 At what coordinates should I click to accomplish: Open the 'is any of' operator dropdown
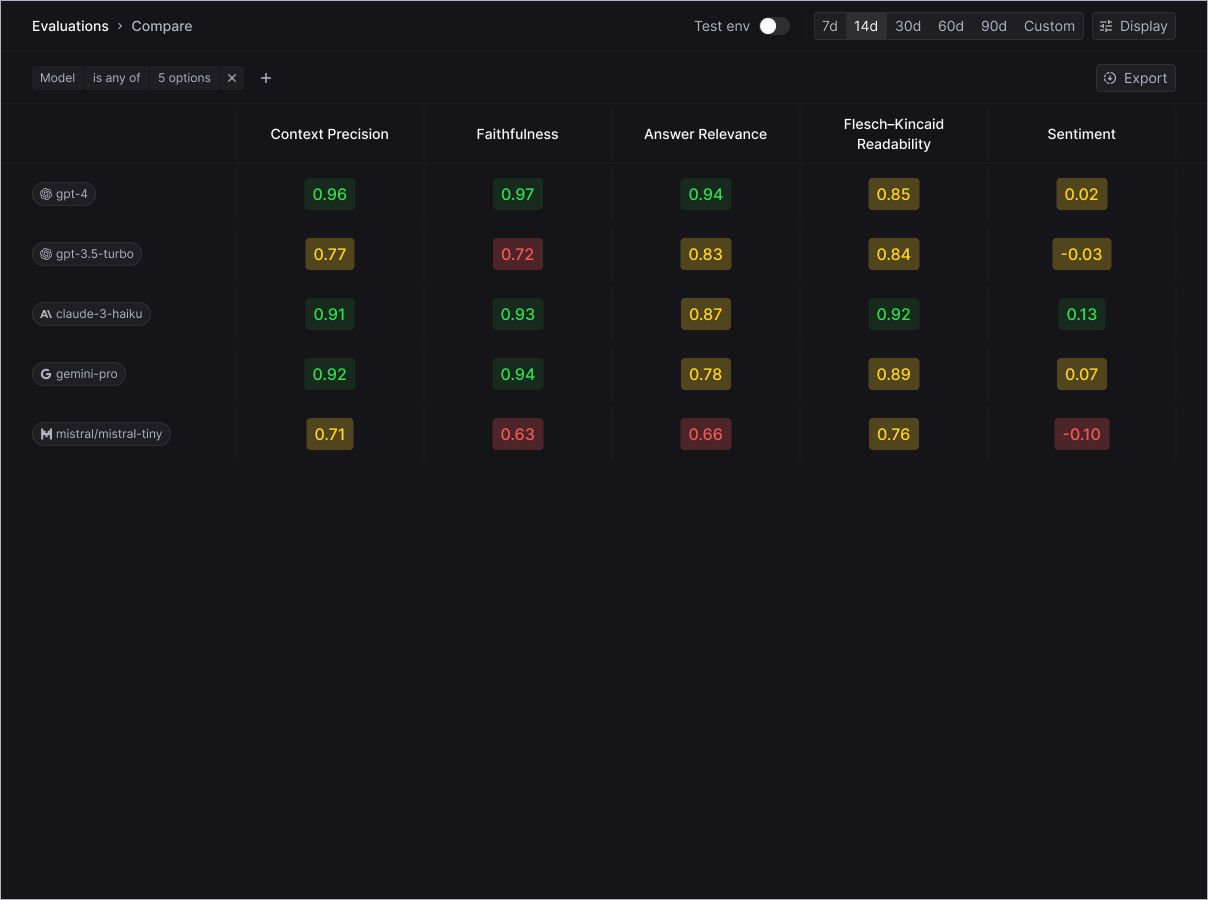117,78
